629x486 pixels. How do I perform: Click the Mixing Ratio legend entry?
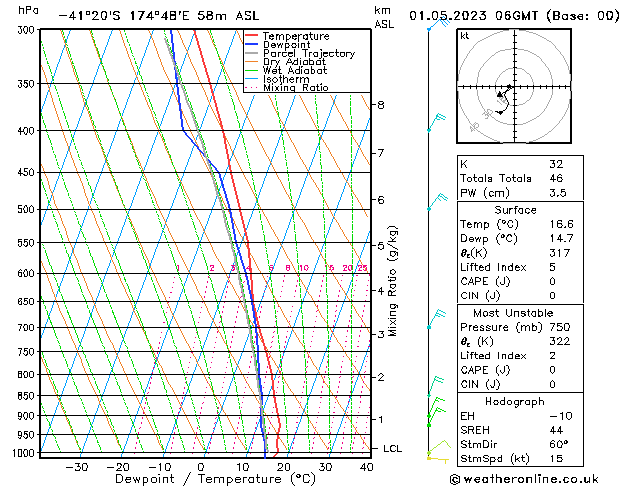coord(295,88)
